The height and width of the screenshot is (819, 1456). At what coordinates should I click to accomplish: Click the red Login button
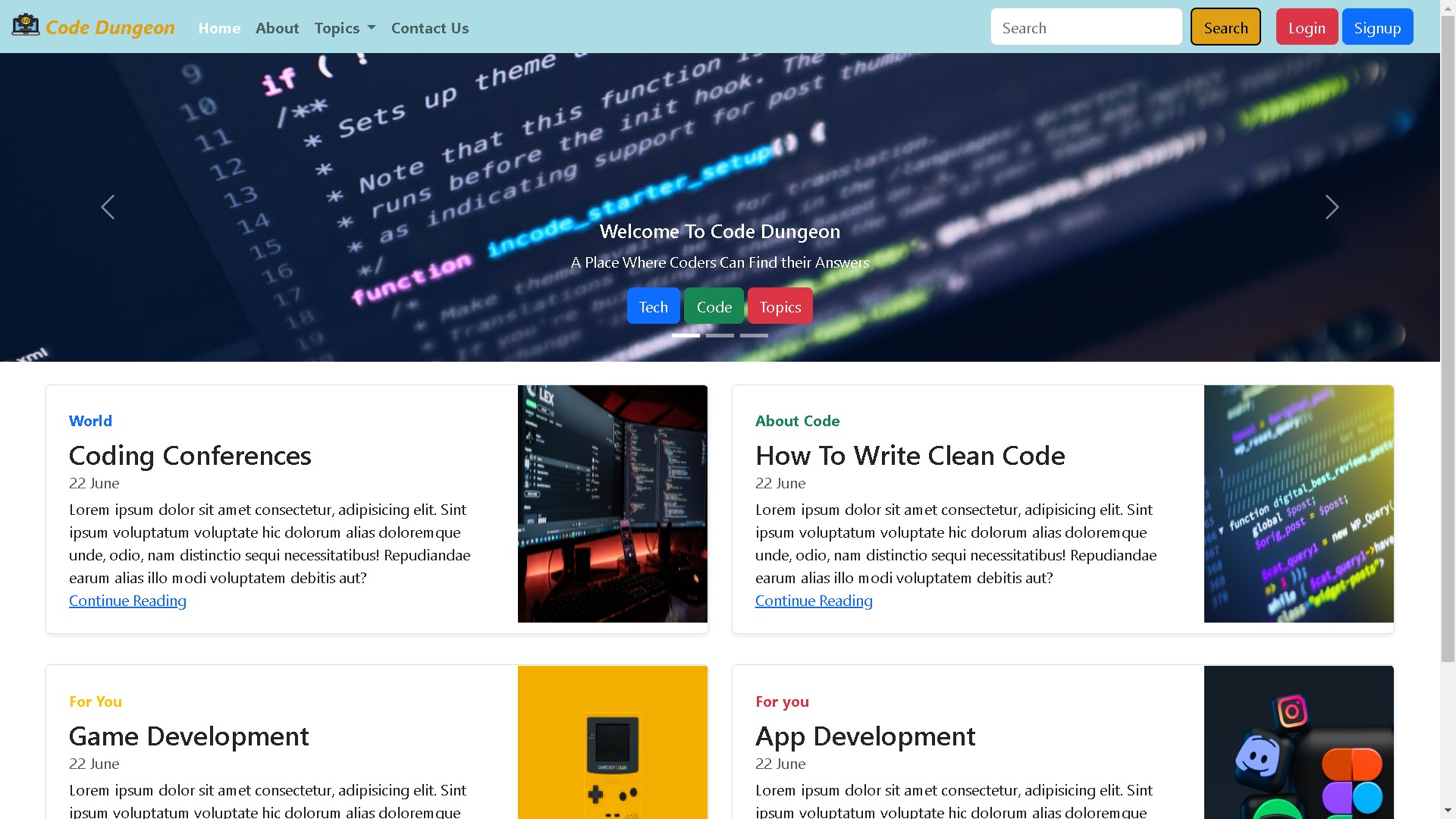pyautogui.click(x=1307, y=27)
